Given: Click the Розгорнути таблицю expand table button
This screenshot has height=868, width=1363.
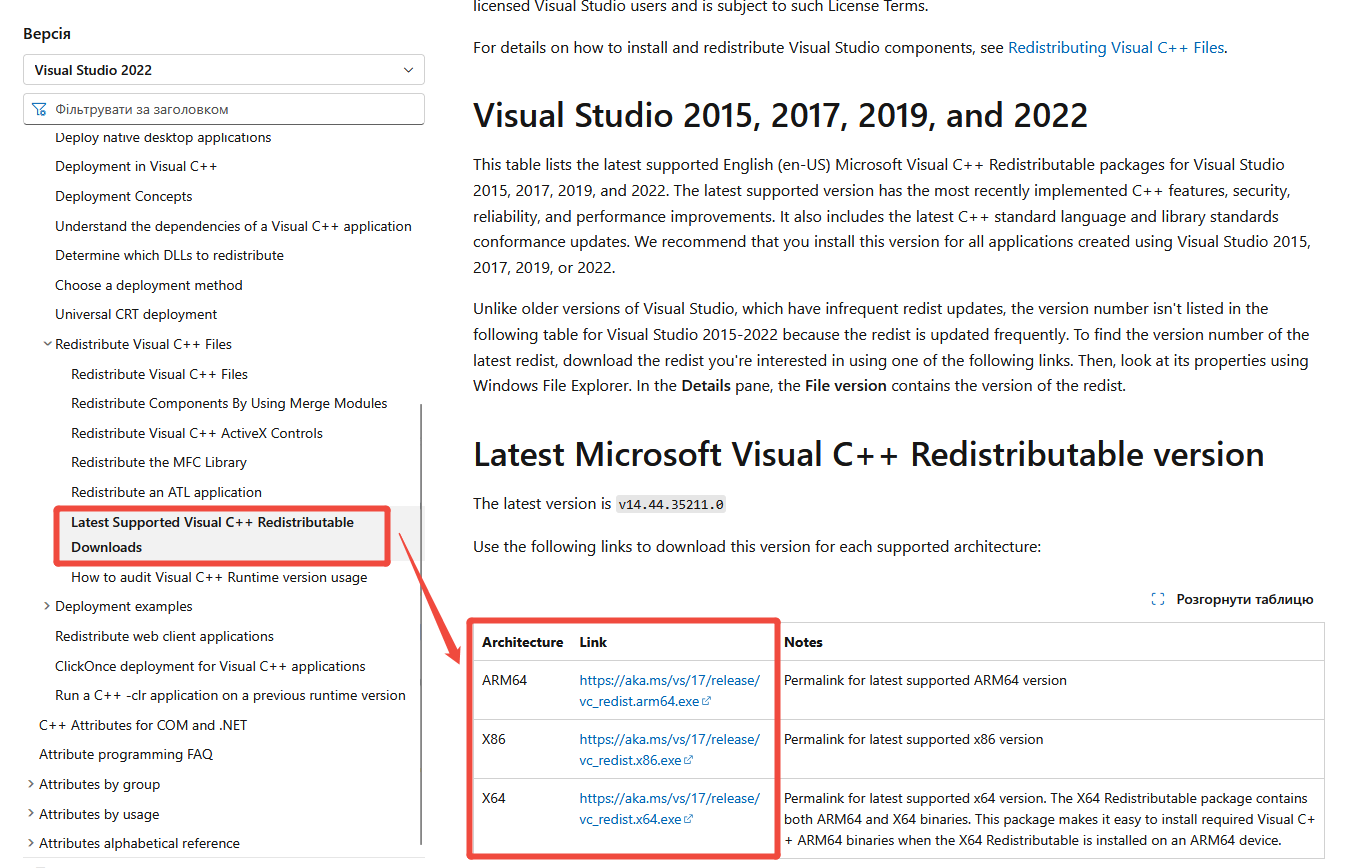Looking at the screenshot, I should 1232,599.
